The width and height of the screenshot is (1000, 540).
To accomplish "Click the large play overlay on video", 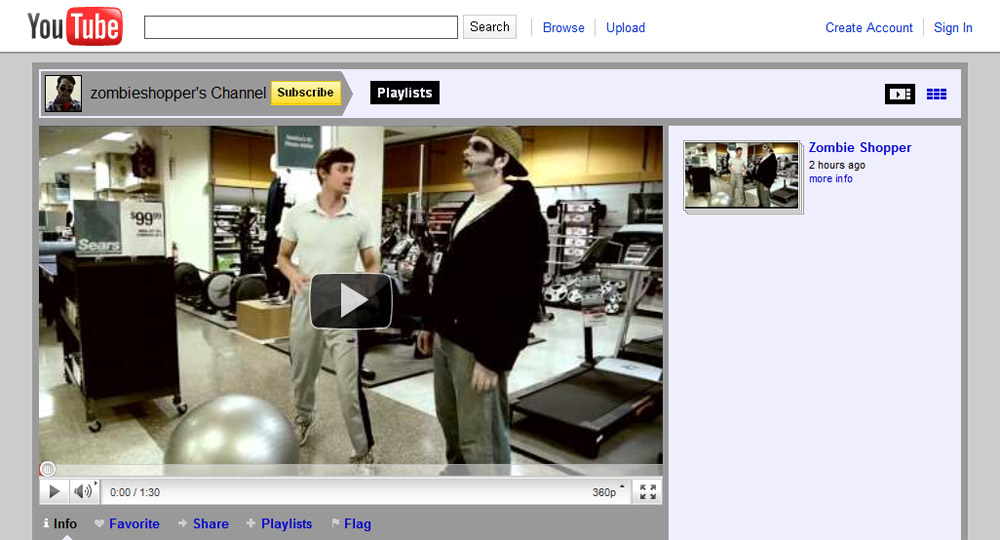I will pyautogui.click(x=351, y=301).
